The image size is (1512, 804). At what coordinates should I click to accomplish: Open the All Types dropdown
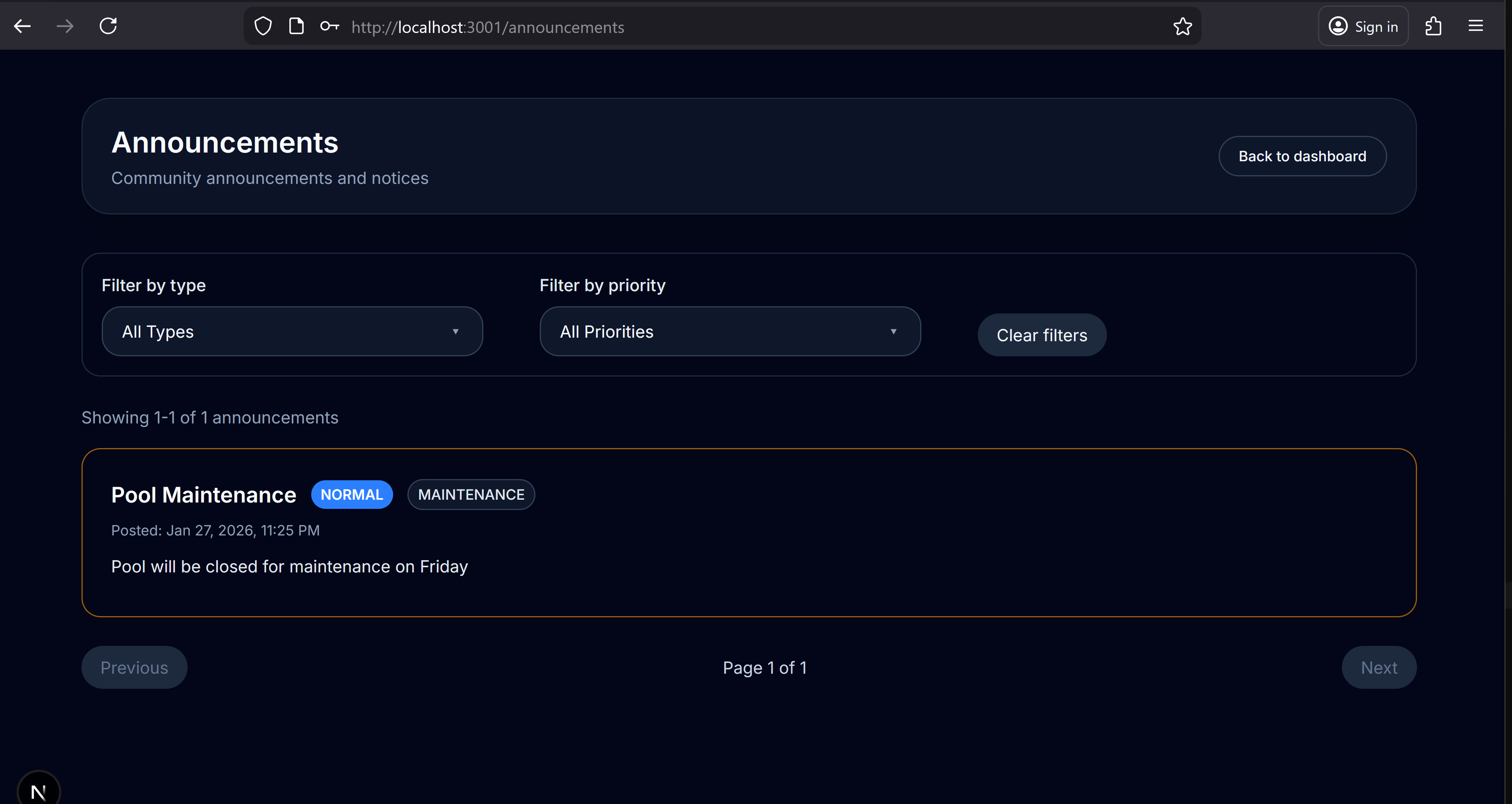(x=292, y=331)
